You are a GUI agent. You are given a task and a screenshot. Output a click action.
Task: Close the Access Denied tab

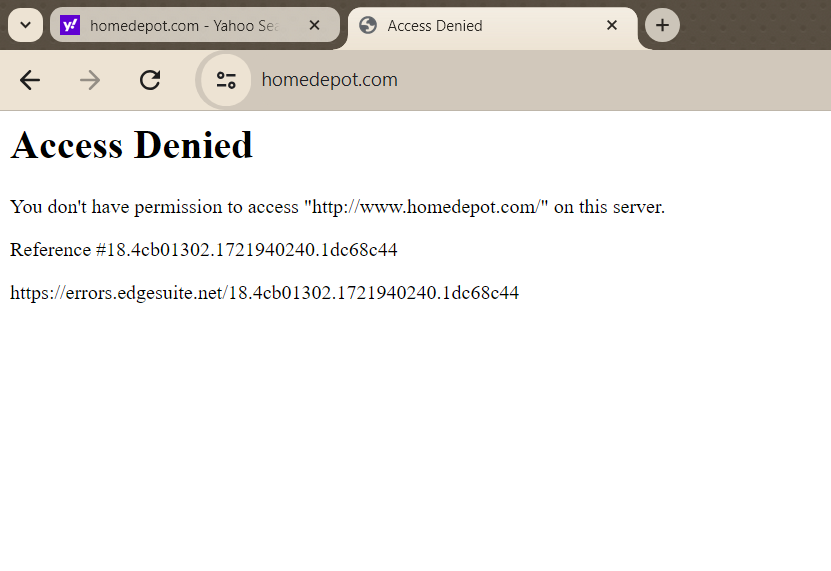click(612, 25)
